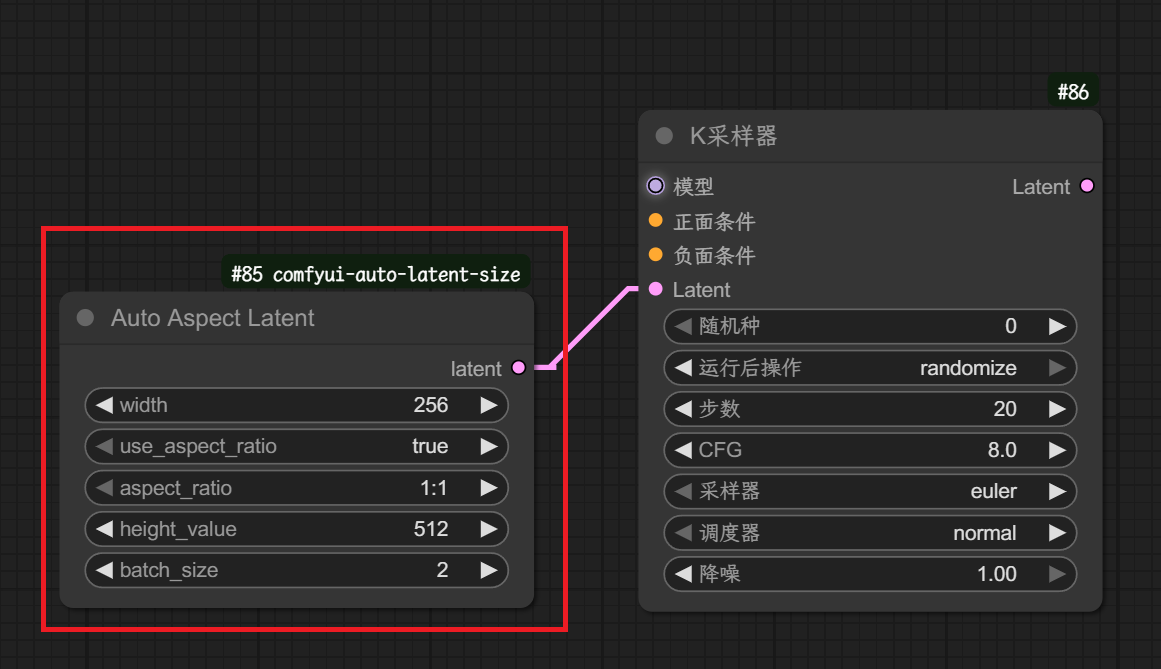Increase 步数 steps with right arrow
The width and height of the screenshot is (1161, 669).
click(x=1057, y=409)
